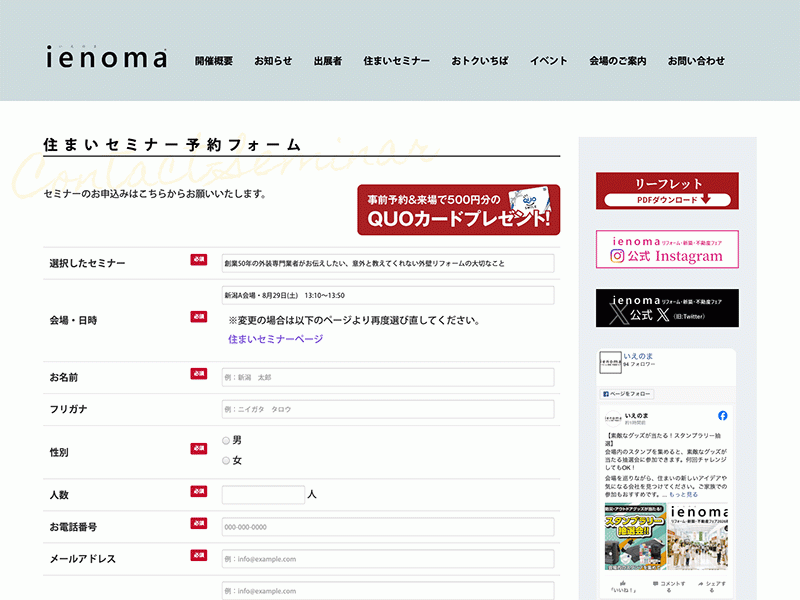
Task: Click the ページをフォロー button
Action: [x=627, y=394]
